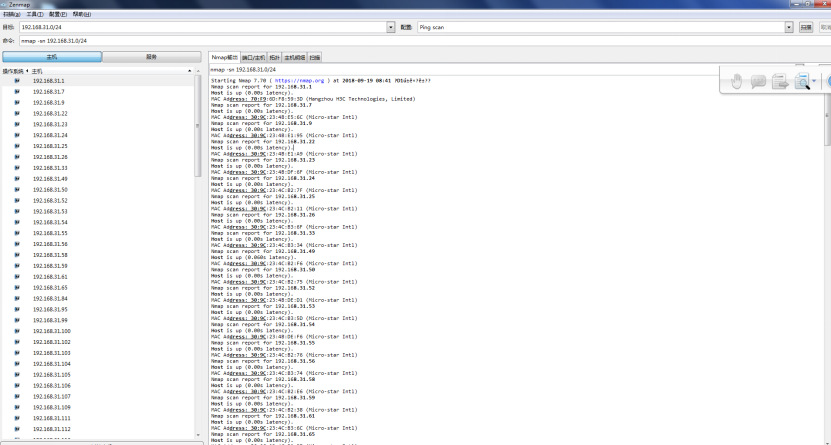Open the target address dropdown arrow
The height and width of the screenshot is (445, 831).
tap(391, 27)
